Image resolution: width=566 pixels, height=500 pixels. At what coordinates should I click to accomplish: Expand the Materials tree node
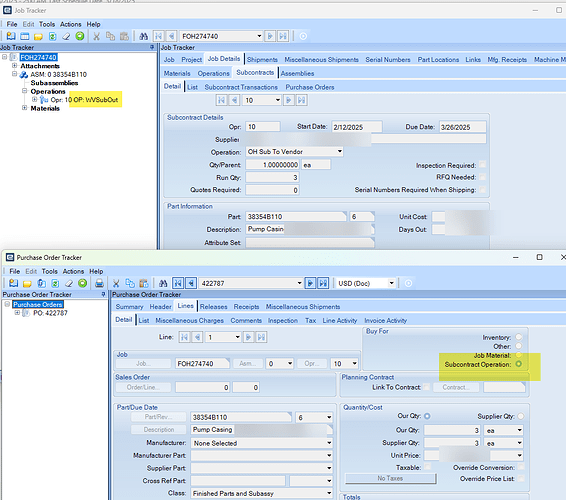(x=25, y=108)
